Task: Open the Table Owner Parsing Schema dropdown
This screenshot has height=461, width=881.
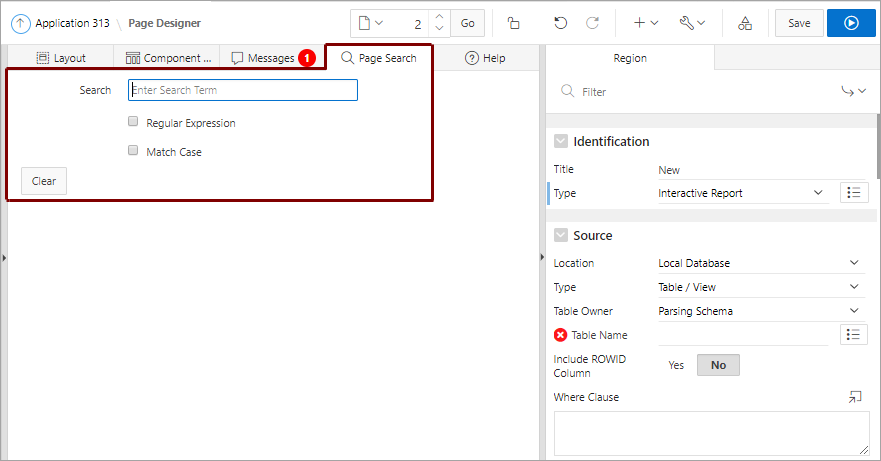Action: click(x=761, y=311)
